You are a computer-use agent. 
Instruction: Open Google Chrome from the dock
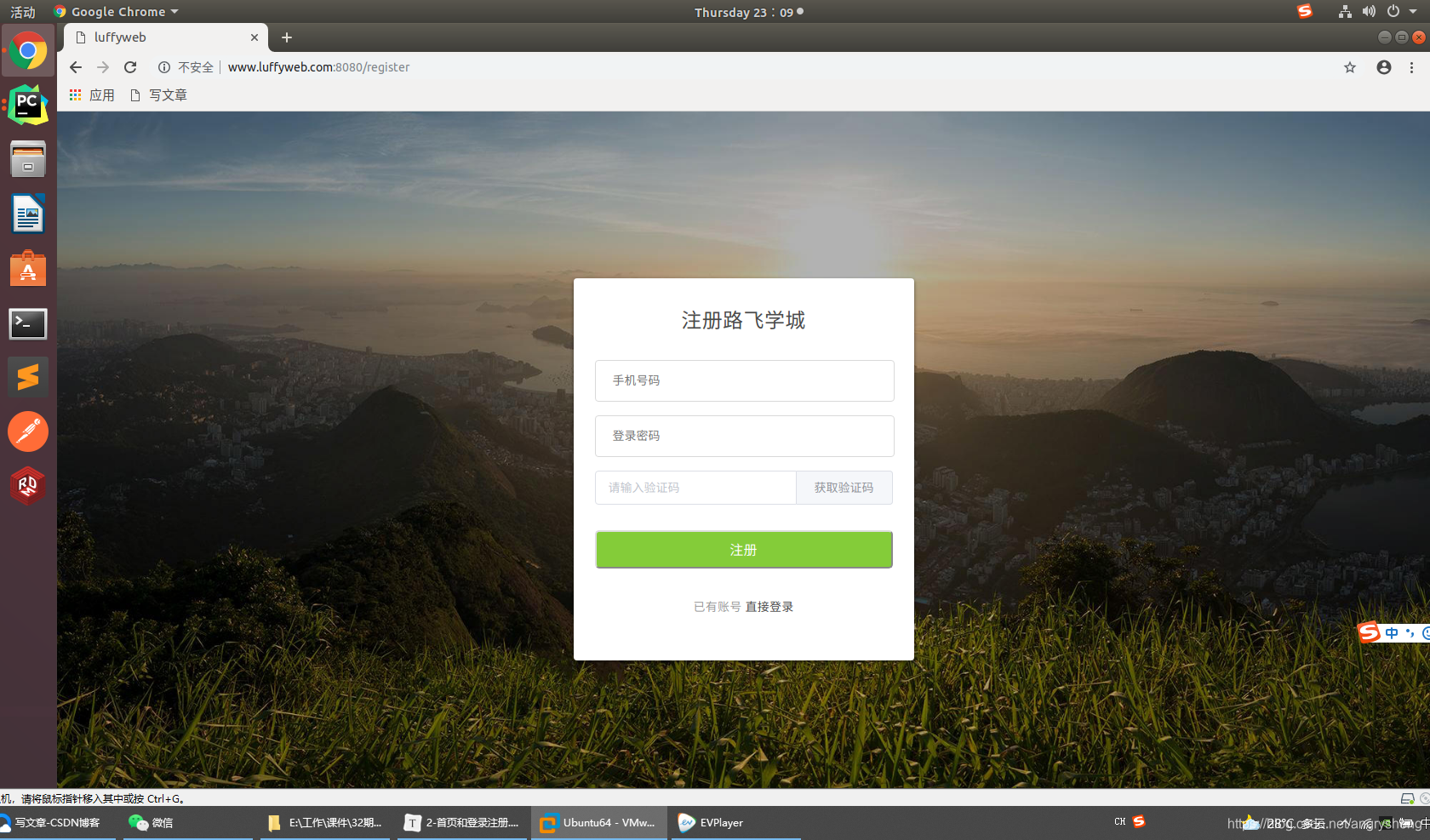click(28, 51)
